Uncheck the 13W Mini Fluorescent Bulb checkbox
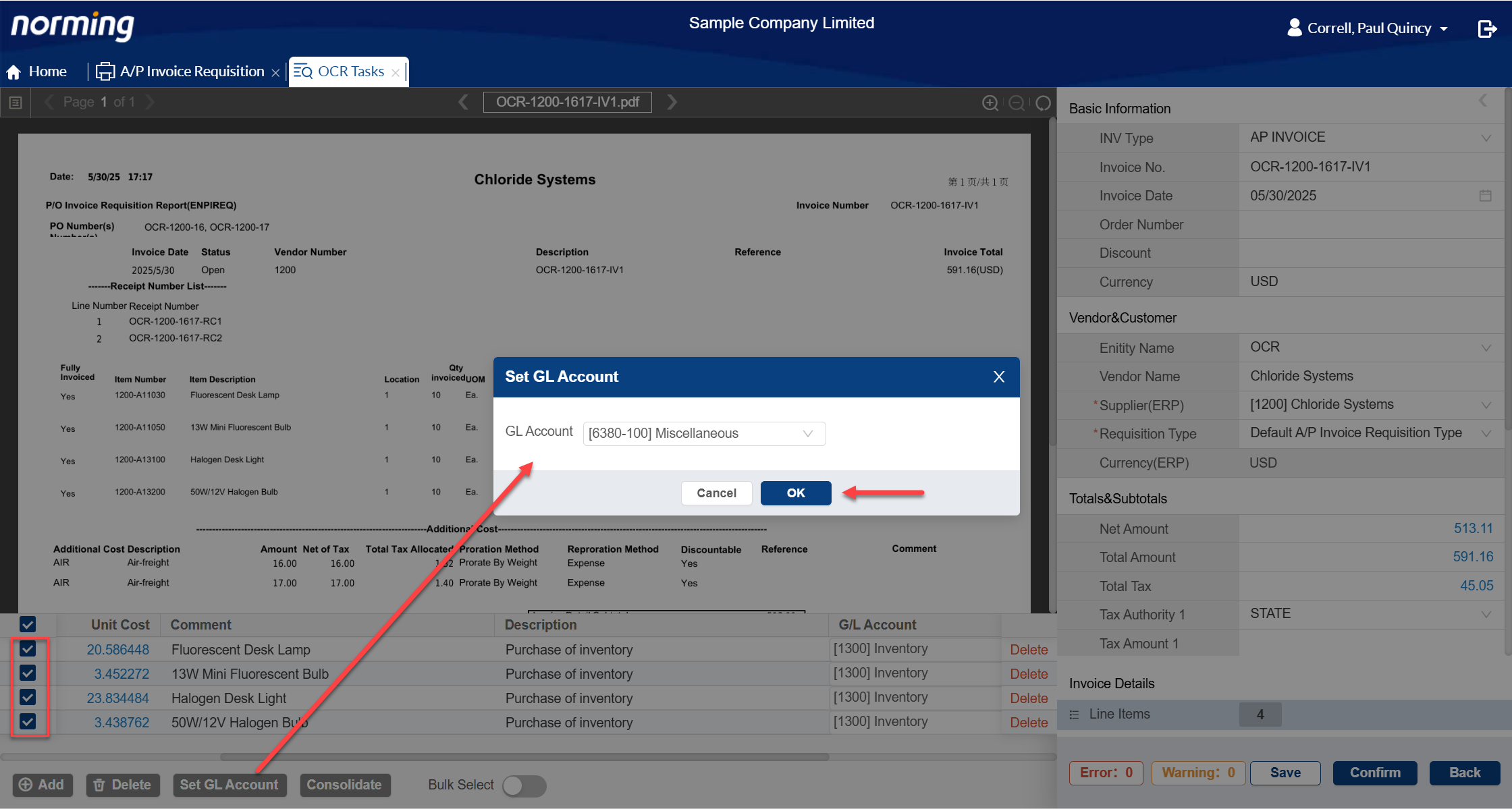The width and height of the screenshot is (1512, 809). (x=28, y=673)
